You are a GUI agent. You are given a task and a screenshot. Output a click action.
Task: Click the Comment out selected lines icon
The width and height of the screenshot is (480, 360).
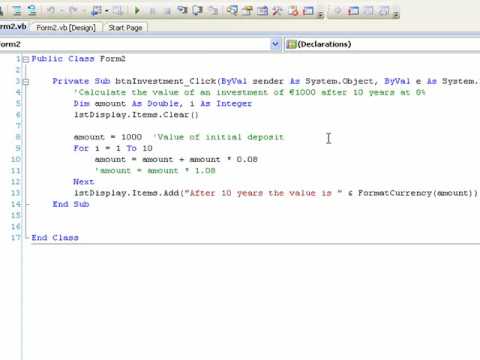coord(16,11)
